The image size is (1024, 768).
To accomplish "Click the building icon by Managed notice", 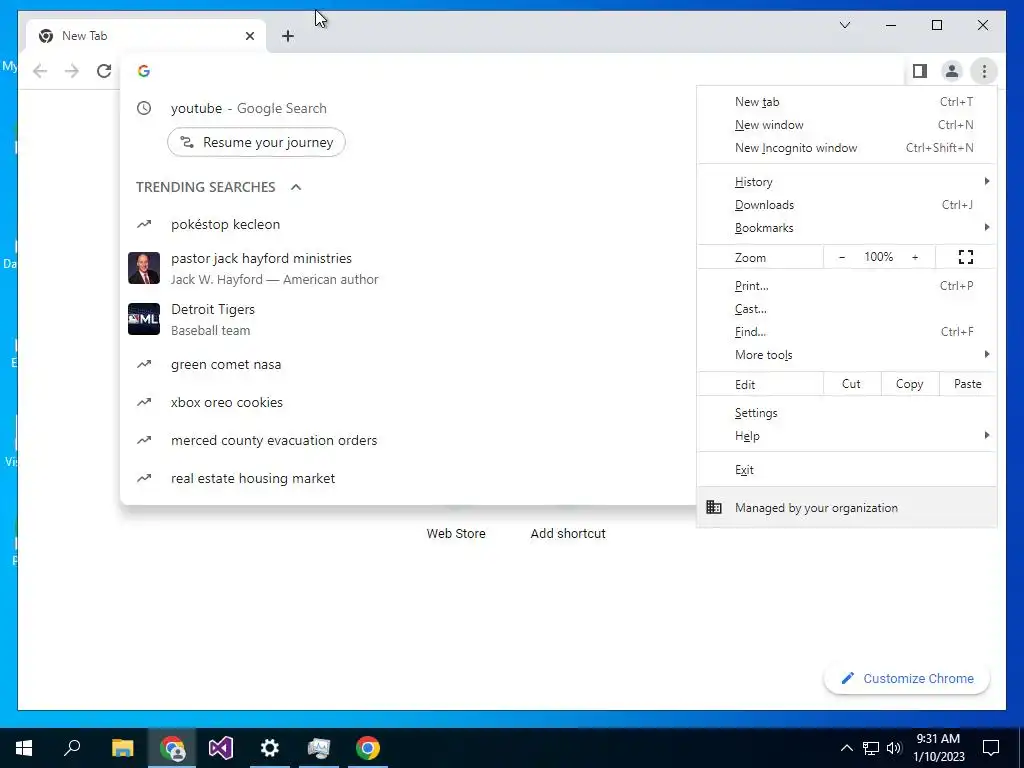I will (x=714, y=507).
